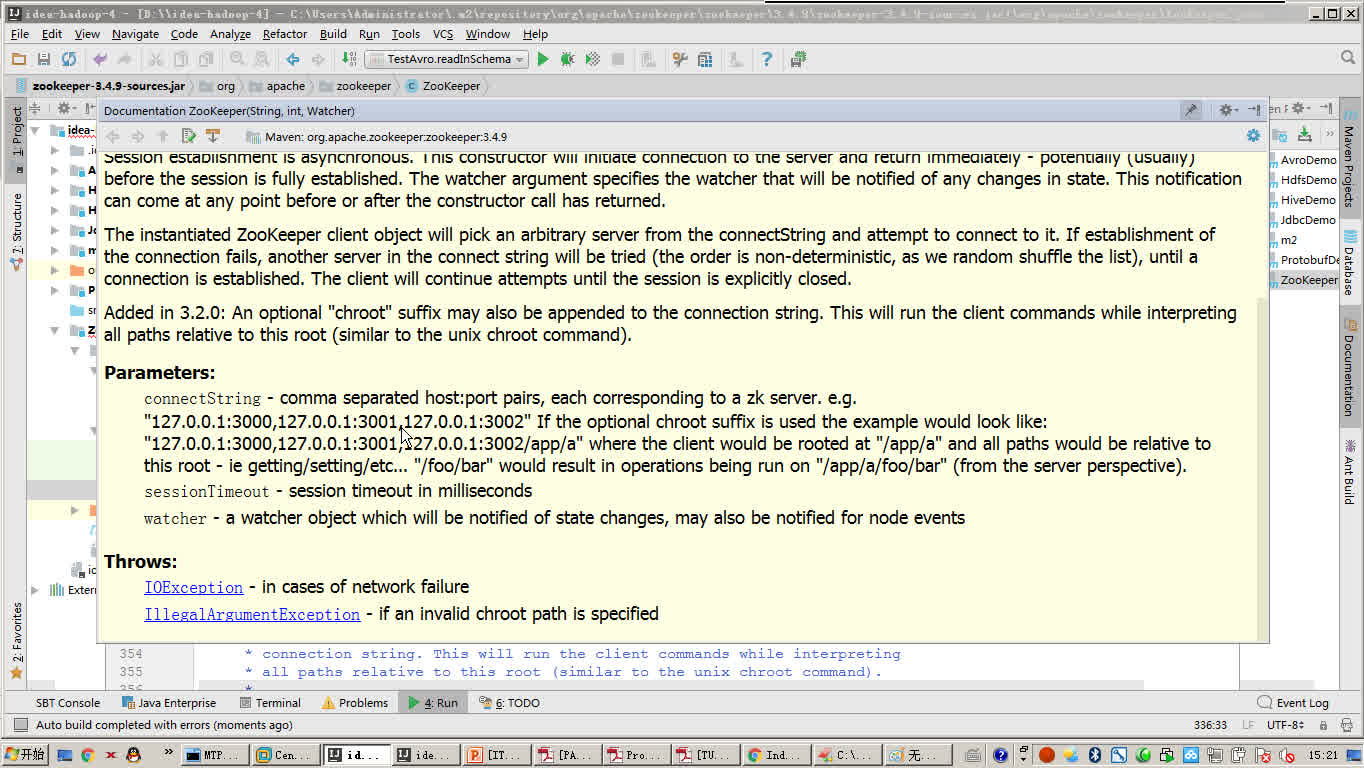This screenshot has height=768, width=1364.
Task: Open the File menu
Action: [20, 33]
